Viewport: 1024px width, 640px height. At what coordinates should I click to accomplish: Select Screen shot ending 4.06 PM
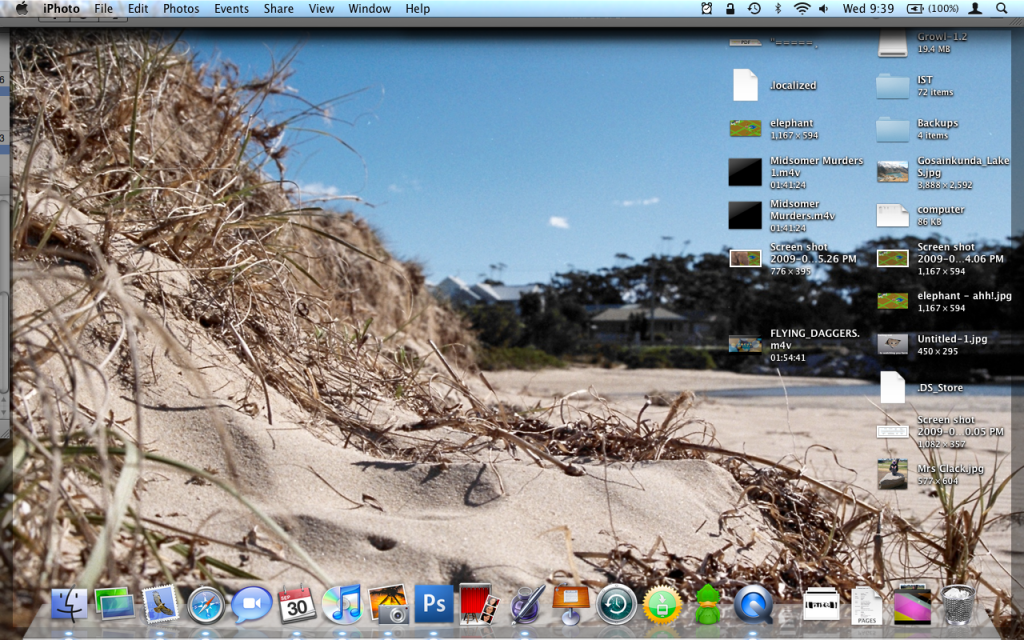click(892, 259)
